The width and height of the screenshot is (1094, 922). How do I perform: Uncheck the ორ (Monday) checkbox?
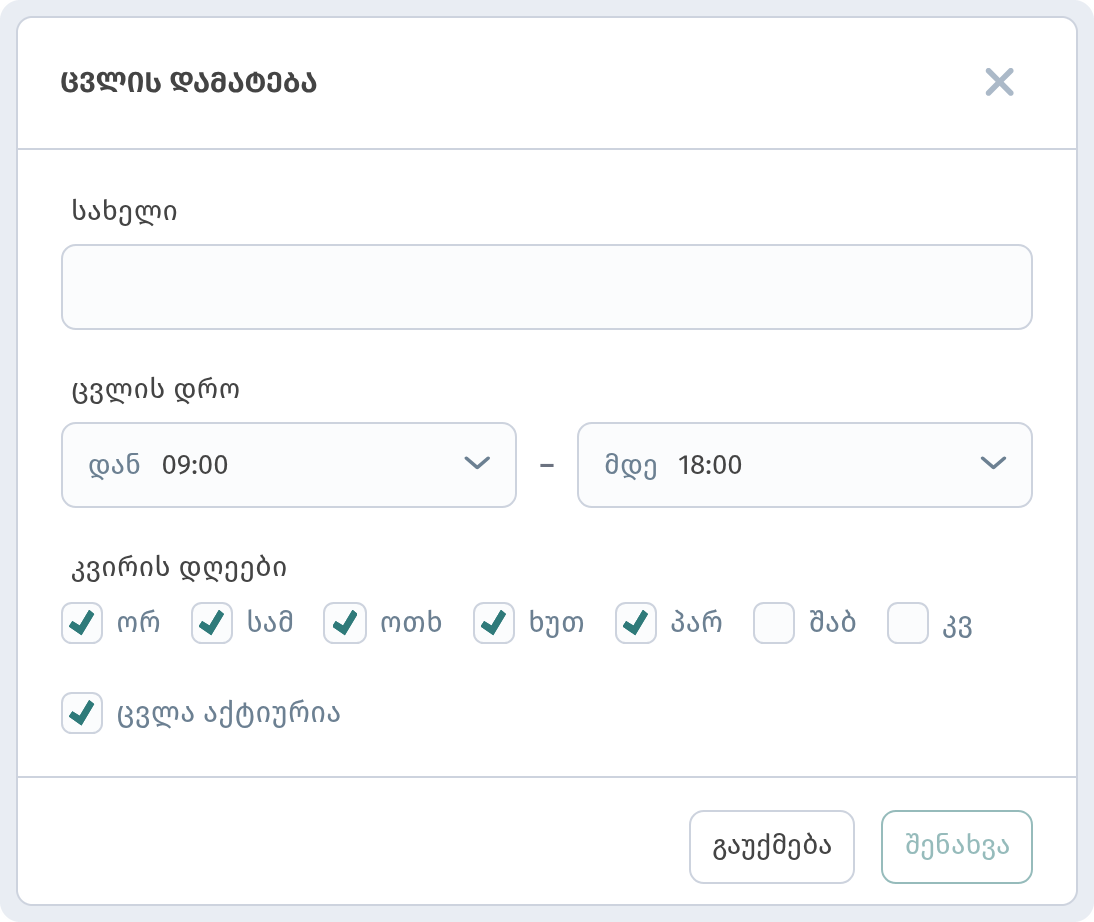[82, 623]
